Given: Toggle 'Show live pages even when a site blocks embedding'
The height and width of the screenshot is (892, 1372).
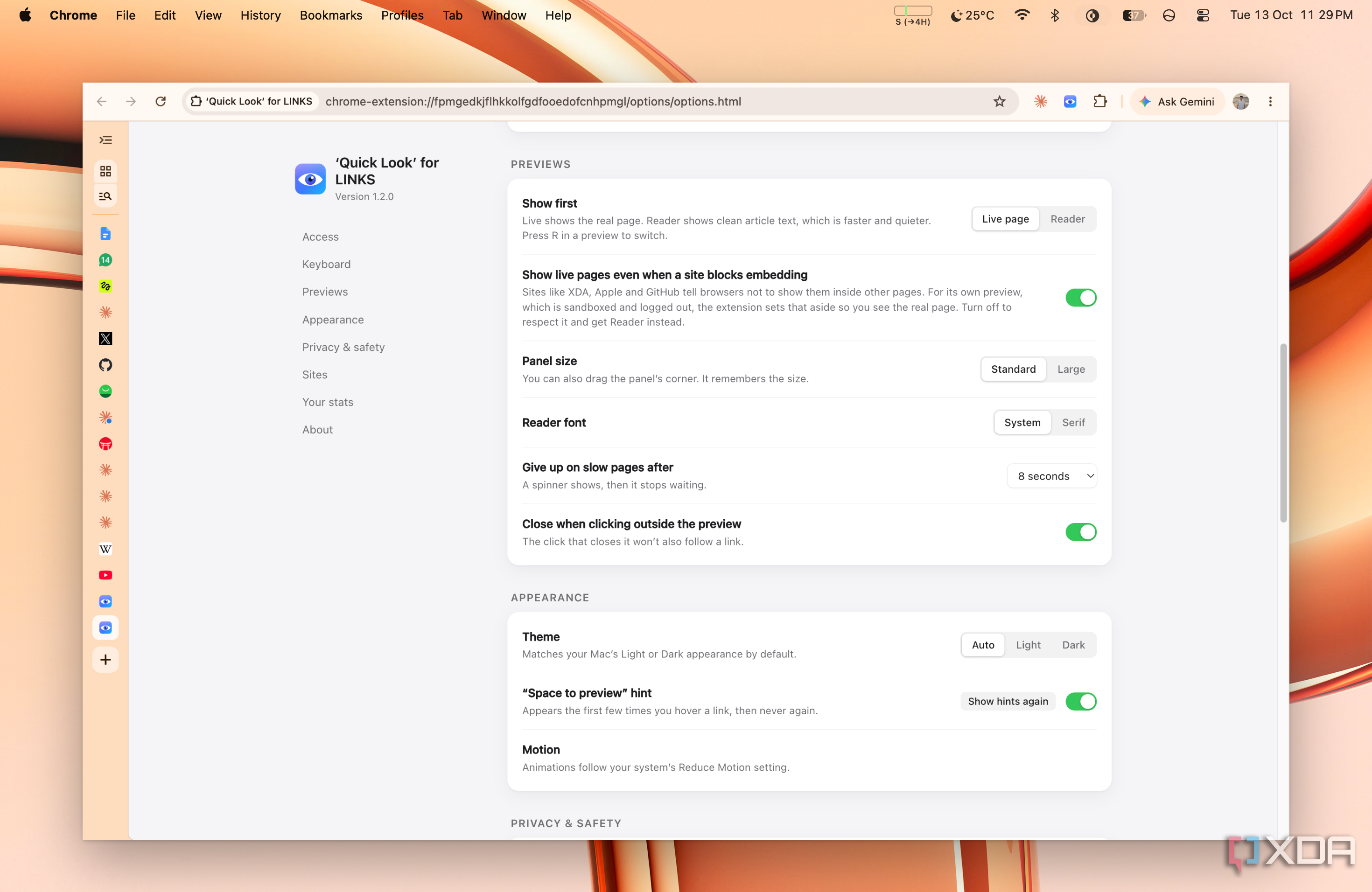Looking at the screenshot, I should coord(1081,298).
